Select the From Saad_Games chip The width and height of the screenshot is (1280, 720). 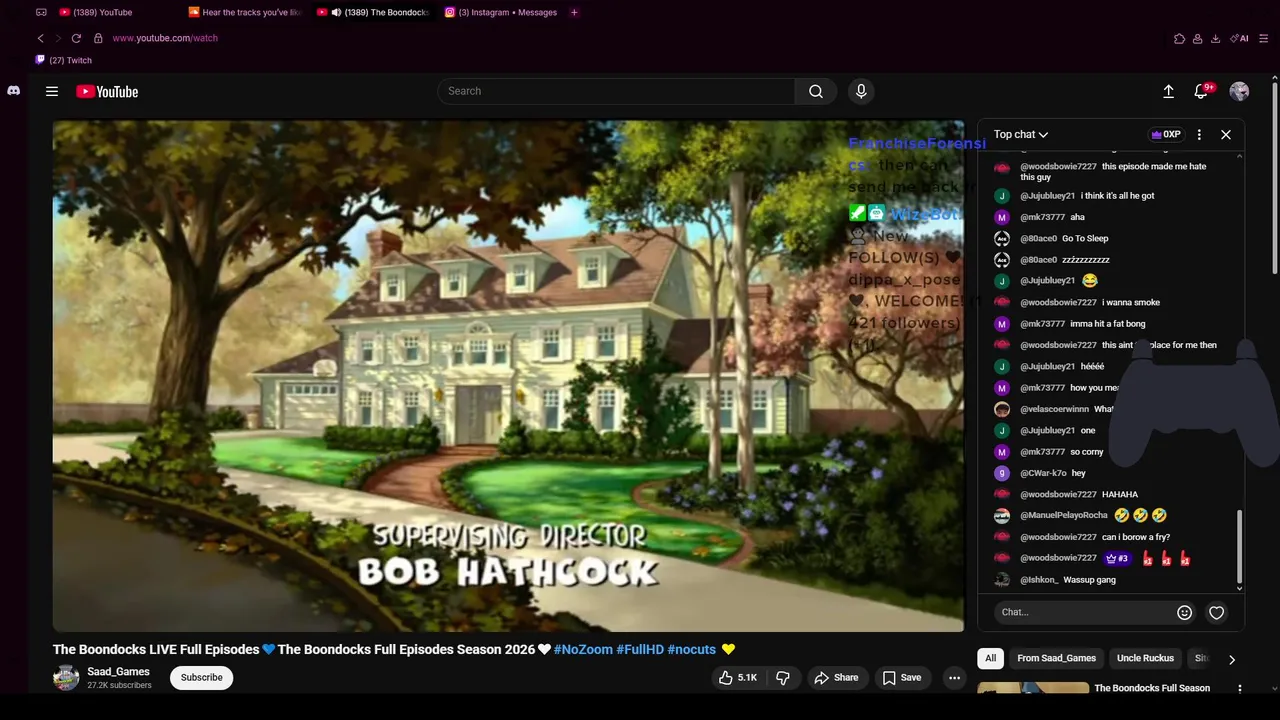click(x=1056, y=658)
